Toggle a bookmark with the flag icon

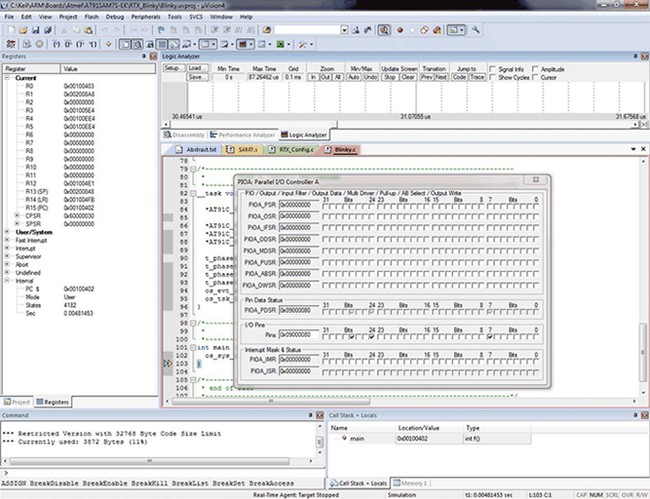(x=161, y=30)
